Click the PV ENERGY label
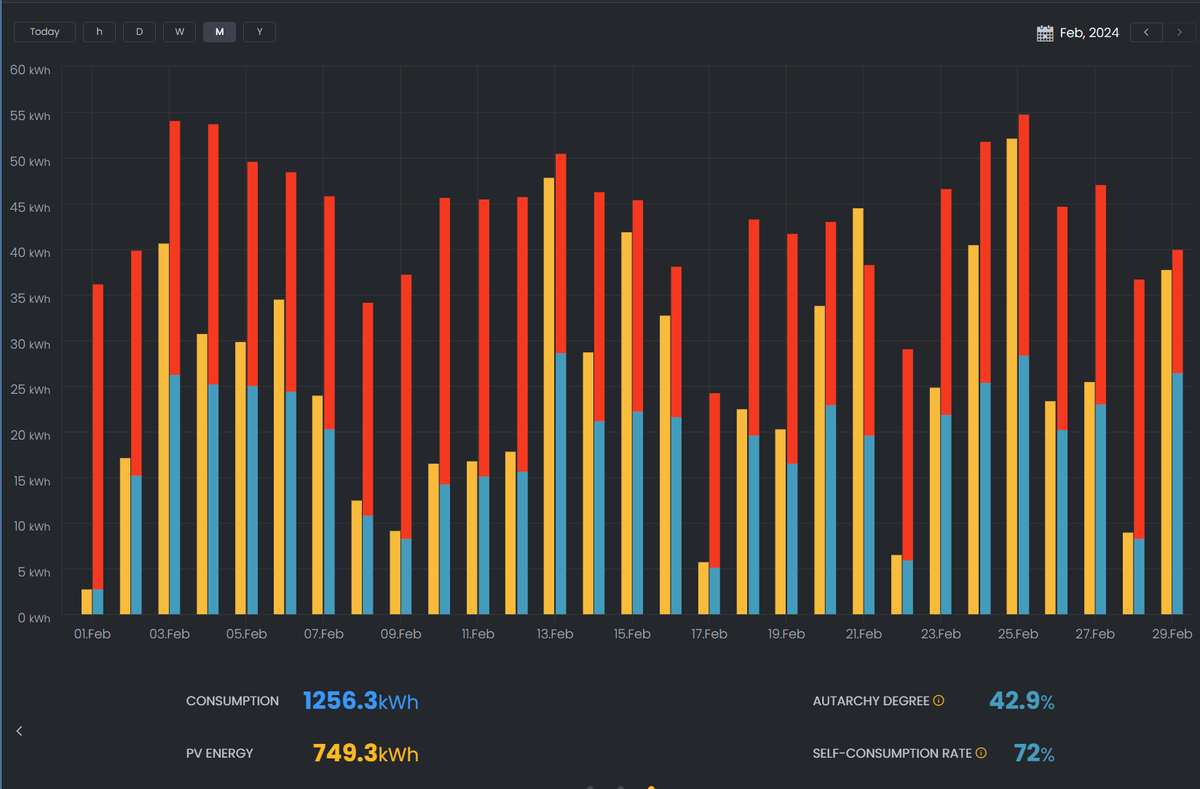Image resolution: width=1200 pixels, height=789 pixels. (219, 753)
